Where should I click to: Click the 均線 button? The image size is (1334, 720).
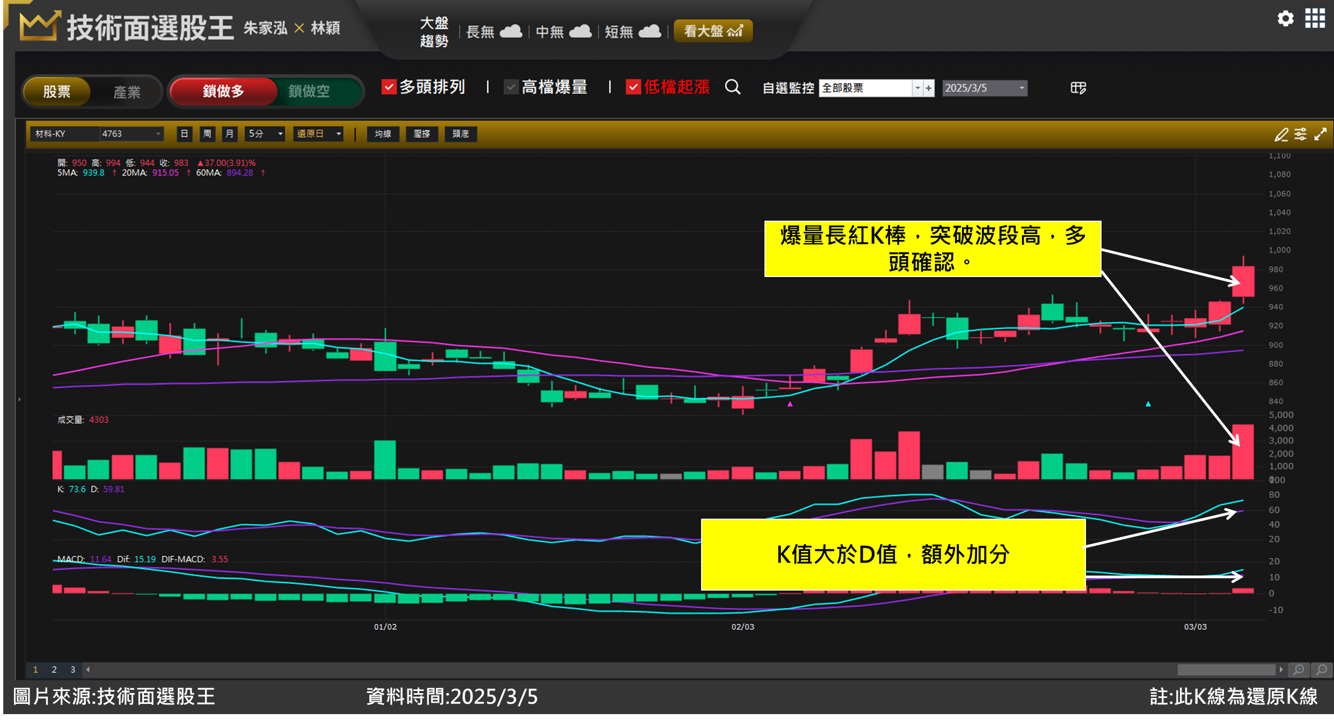[x=383, y=134]
